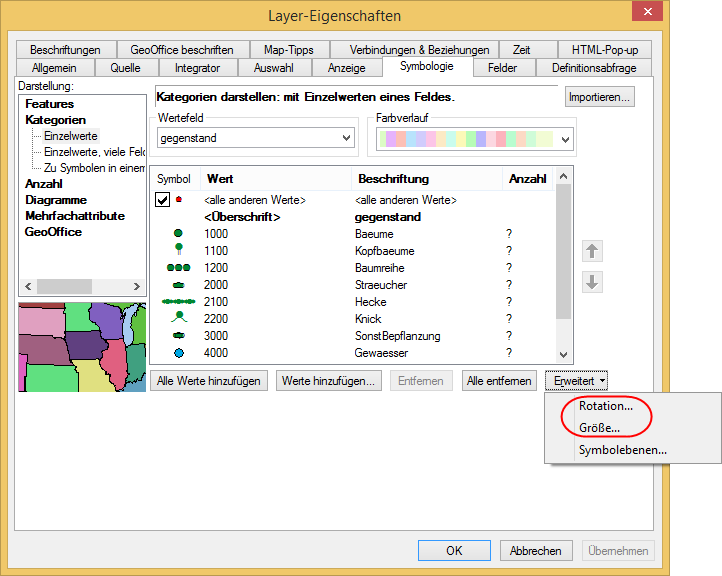Click the Wert column header
The height and width of the screenshot is (576, 722).
[x=276, y=179]
